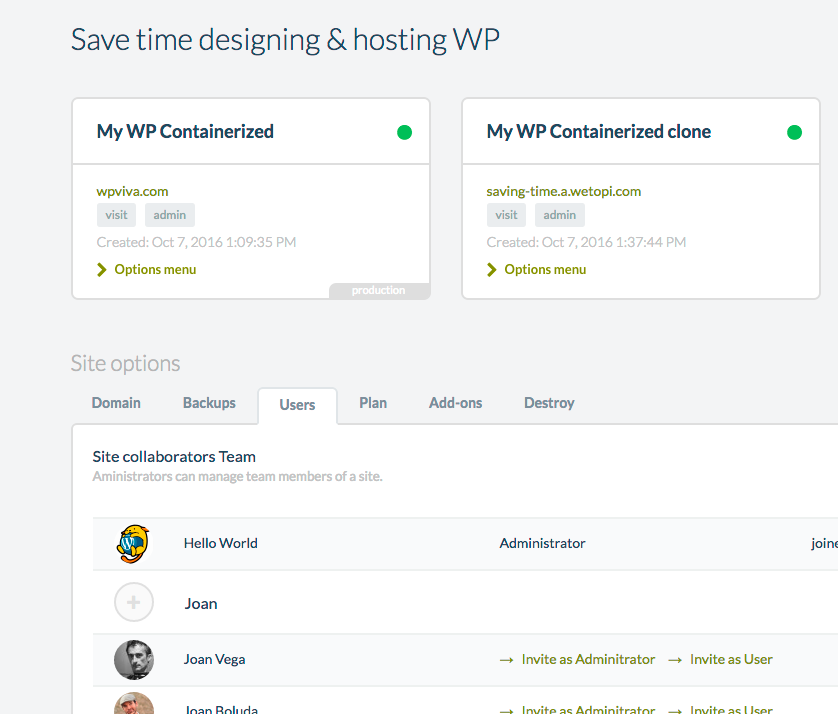Click green status dot on My WP Containerized
Screen dimensions: 838x714
[404, 132]
